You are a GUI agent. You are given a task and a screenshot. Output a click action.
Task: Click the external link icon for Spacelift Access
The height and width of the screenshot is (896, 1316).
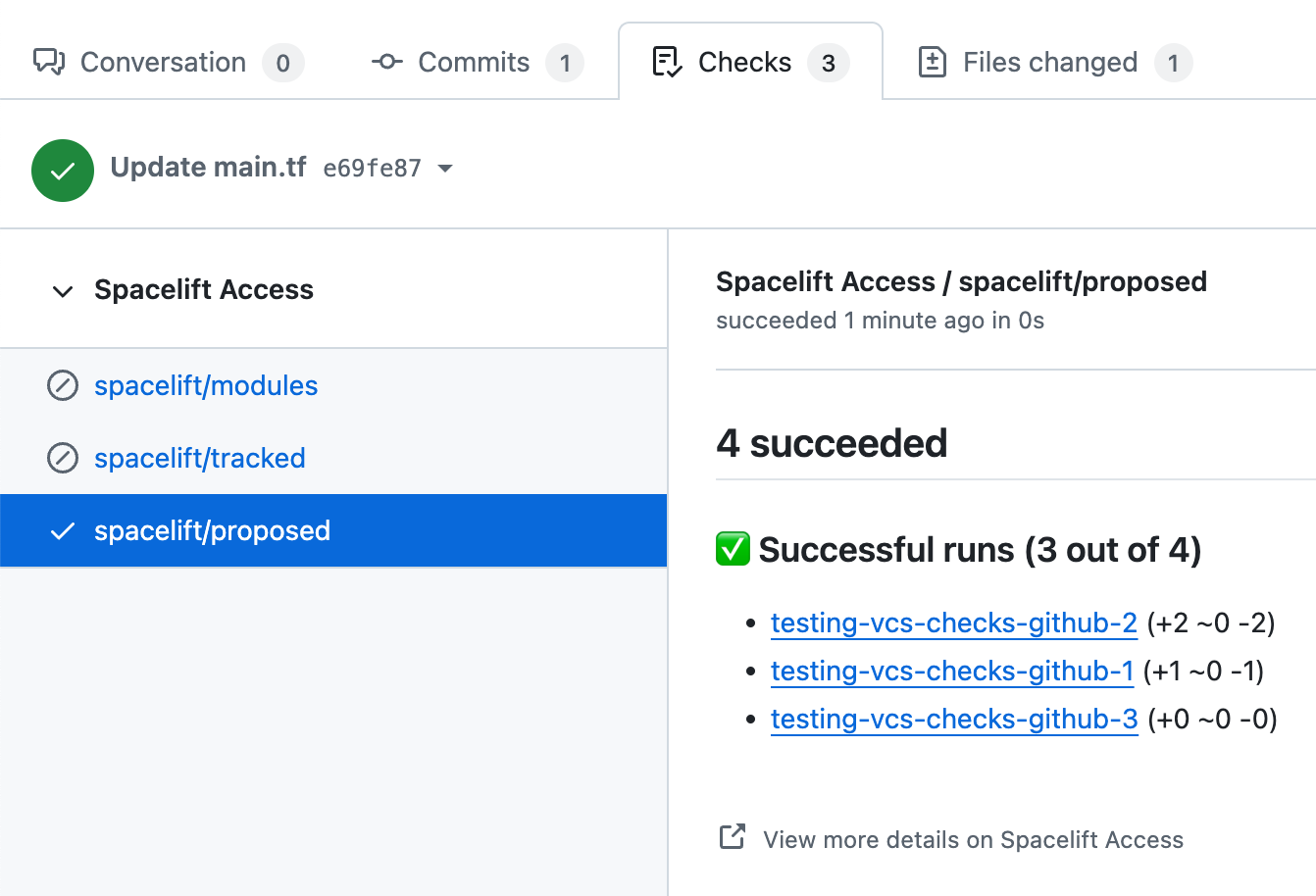point(733,837)
